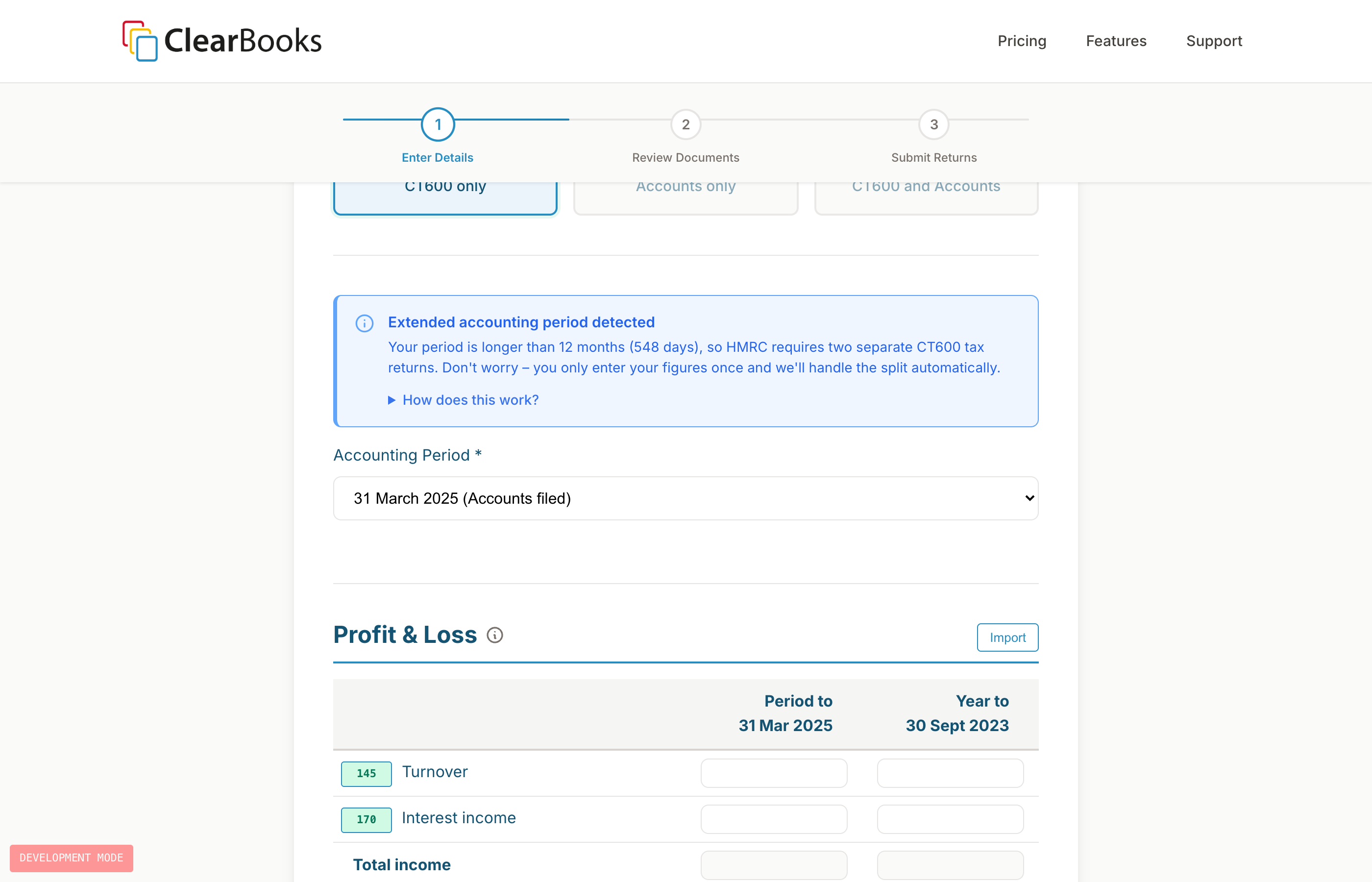This screenshot has height=882, width=1372.
Task: Click the Profit & Loss info icon
Action: (495, 635)
